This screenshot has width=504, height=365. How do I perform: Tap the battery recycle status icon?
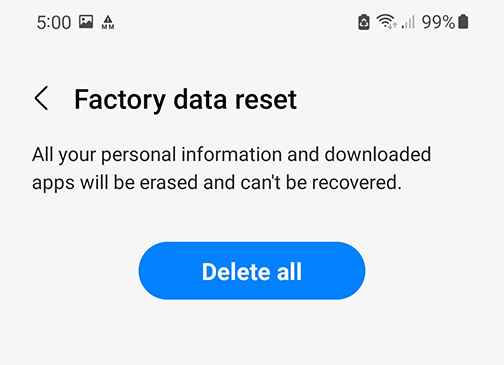364,22
